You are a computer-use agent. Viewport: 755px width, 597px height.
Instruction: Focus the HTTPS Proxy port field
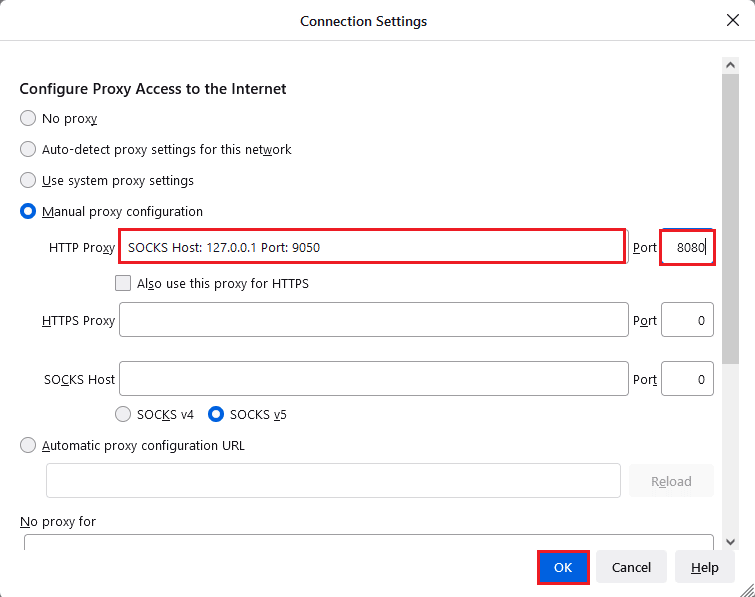(x=687, y=320)
